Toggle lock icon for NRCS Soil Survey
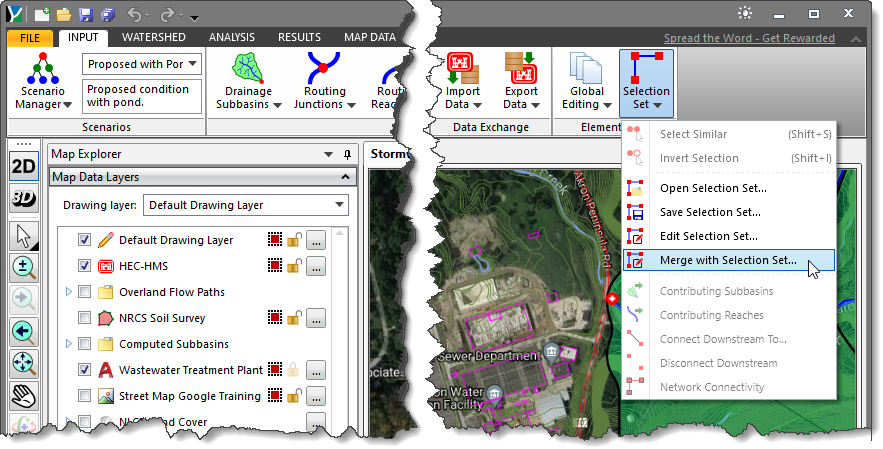 (294, 318)
